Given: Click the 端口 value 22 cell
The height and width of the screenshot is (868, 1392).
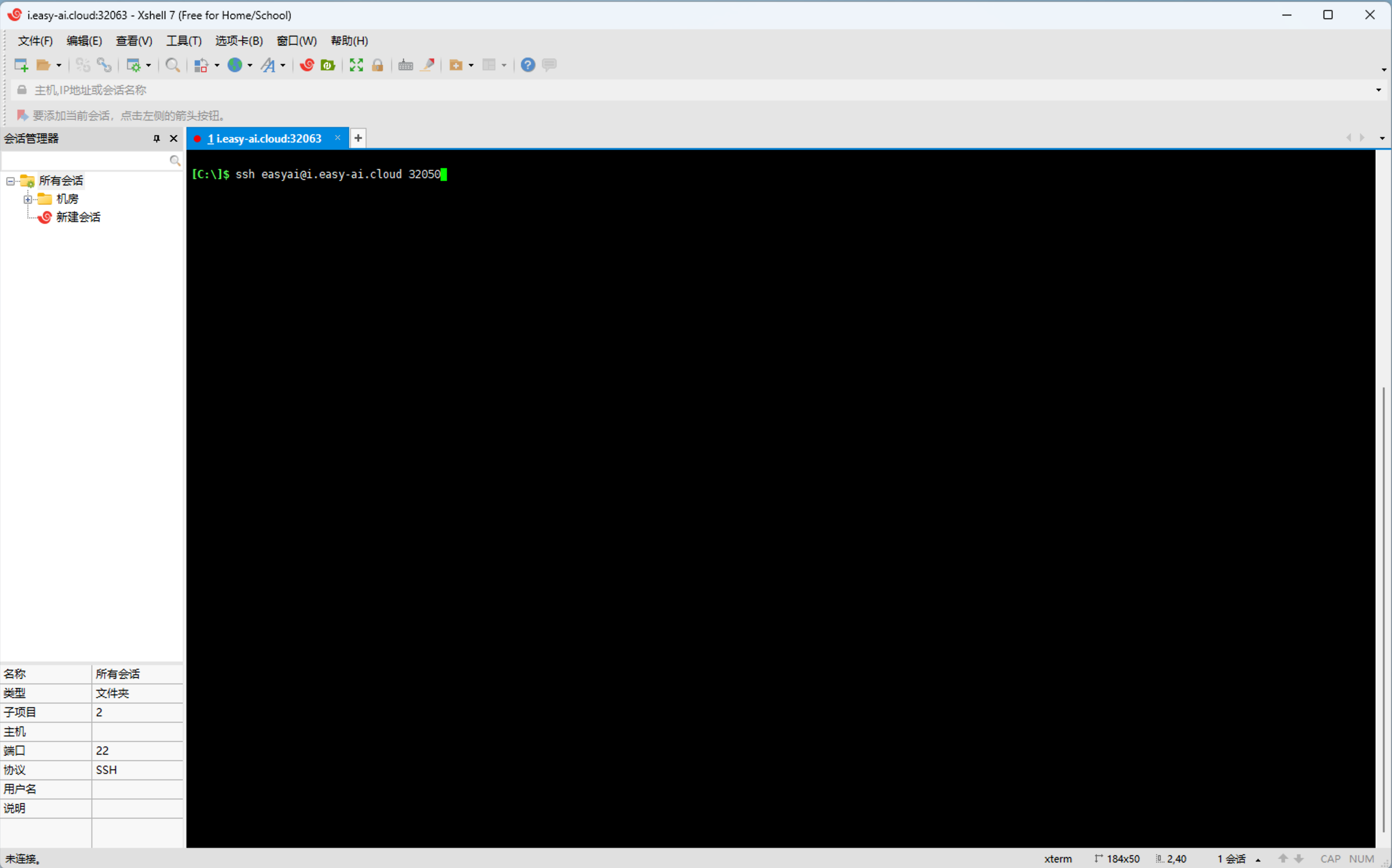Looking at the screenshot, I should click(137, 751).
